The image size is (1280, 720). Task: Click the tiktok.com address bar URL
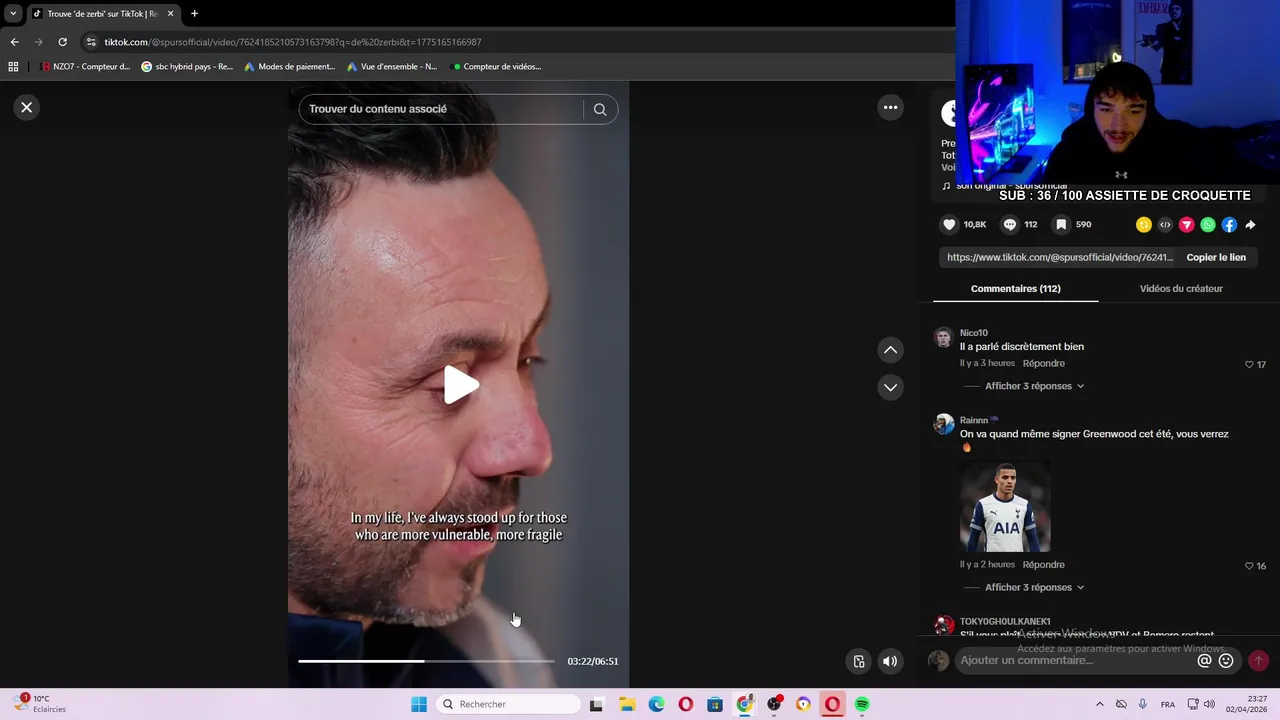[x=293, y=42]
